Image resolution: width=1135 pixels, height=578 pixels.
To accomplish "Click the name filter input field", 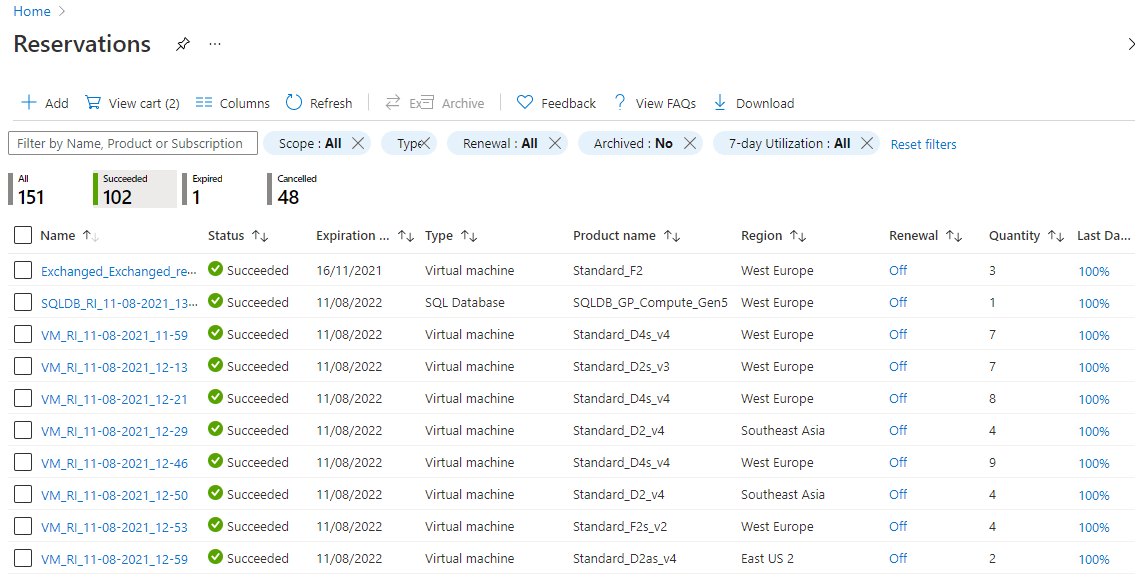I will point(132,143).
